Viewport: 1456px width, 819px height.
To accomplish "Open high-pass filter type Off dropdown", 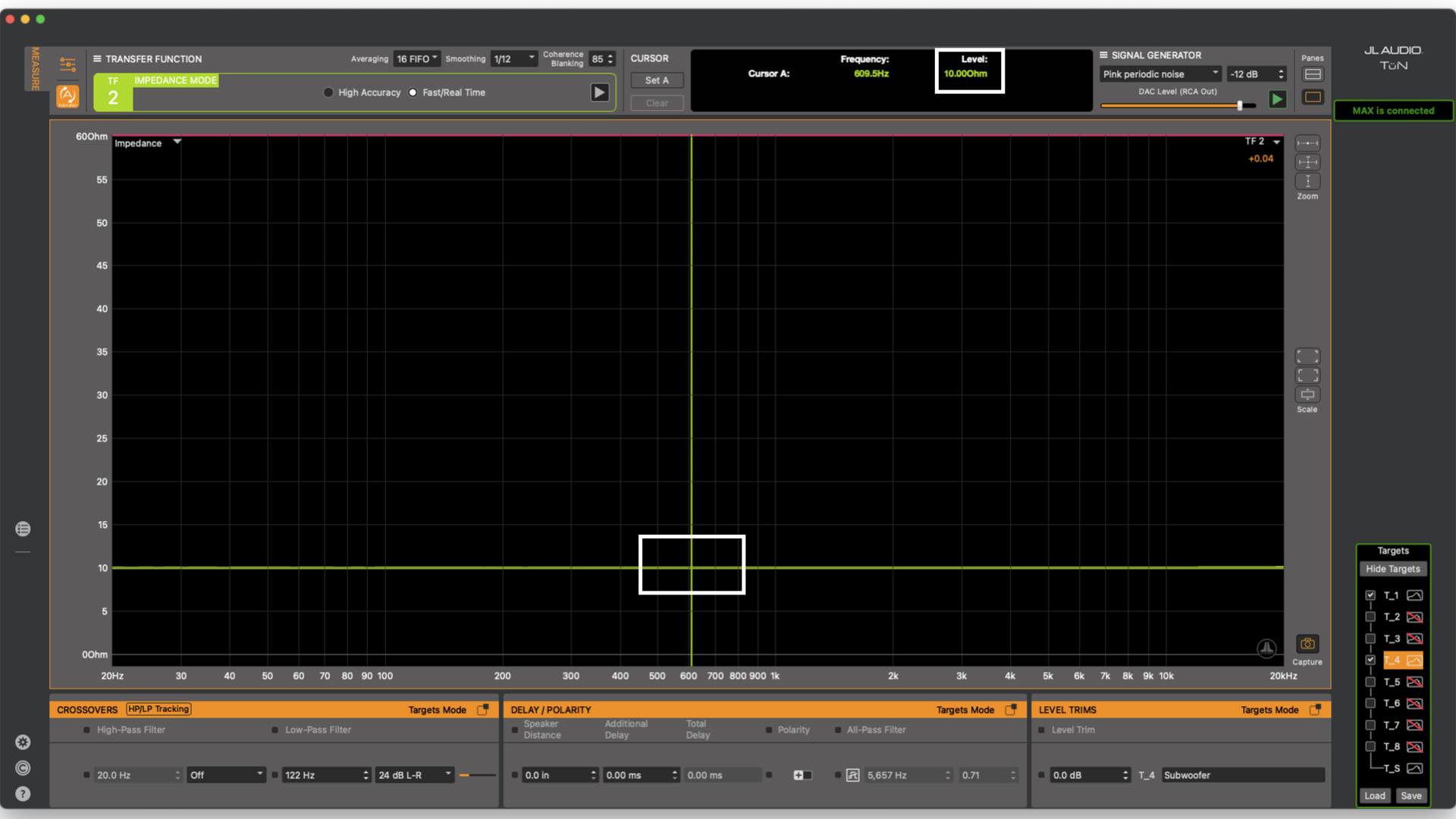I will (226, 775).
